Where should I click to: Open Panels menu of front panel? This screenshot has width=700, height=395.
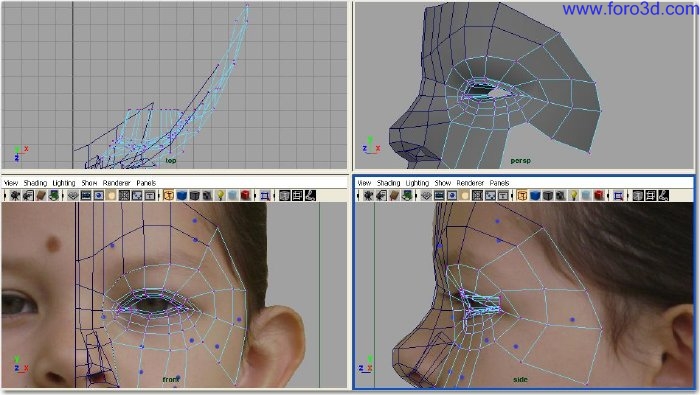(x=146, y=183)
